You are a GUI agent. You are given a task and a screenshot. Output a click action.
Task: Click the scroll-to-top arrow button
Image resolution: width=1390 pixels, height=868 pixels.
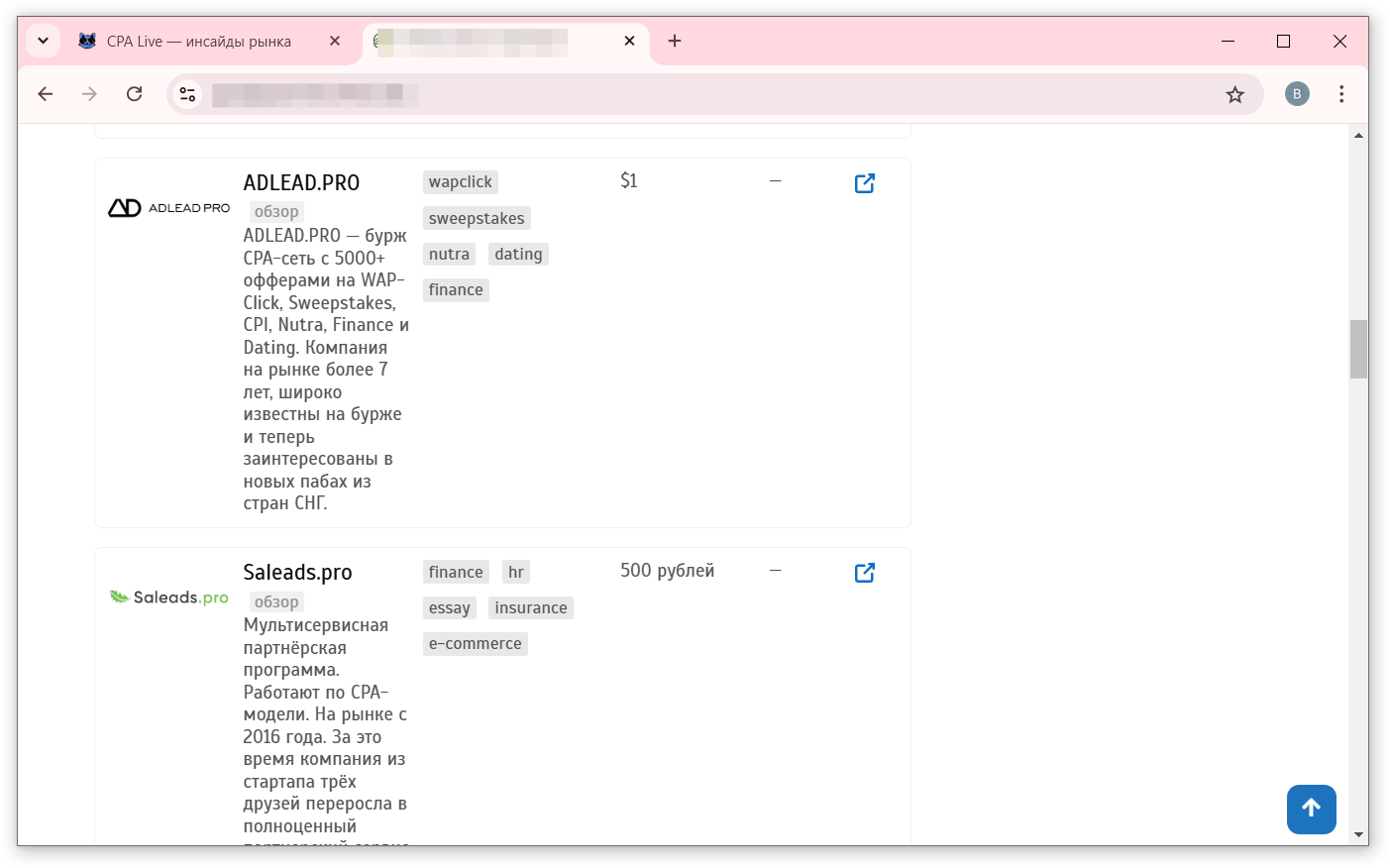pyautogui.click(x=1311, y=809)
